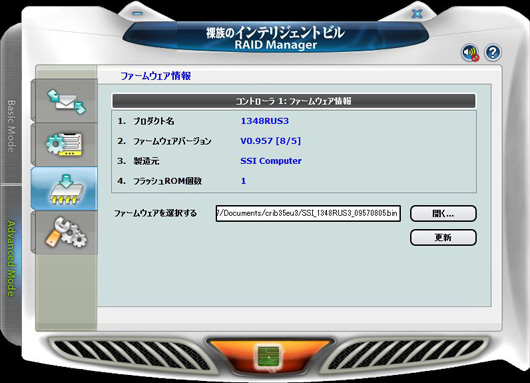Minimize the RAID Manager with dash button
This screenshot has height=383, width=530.
(x=138, y=14)
